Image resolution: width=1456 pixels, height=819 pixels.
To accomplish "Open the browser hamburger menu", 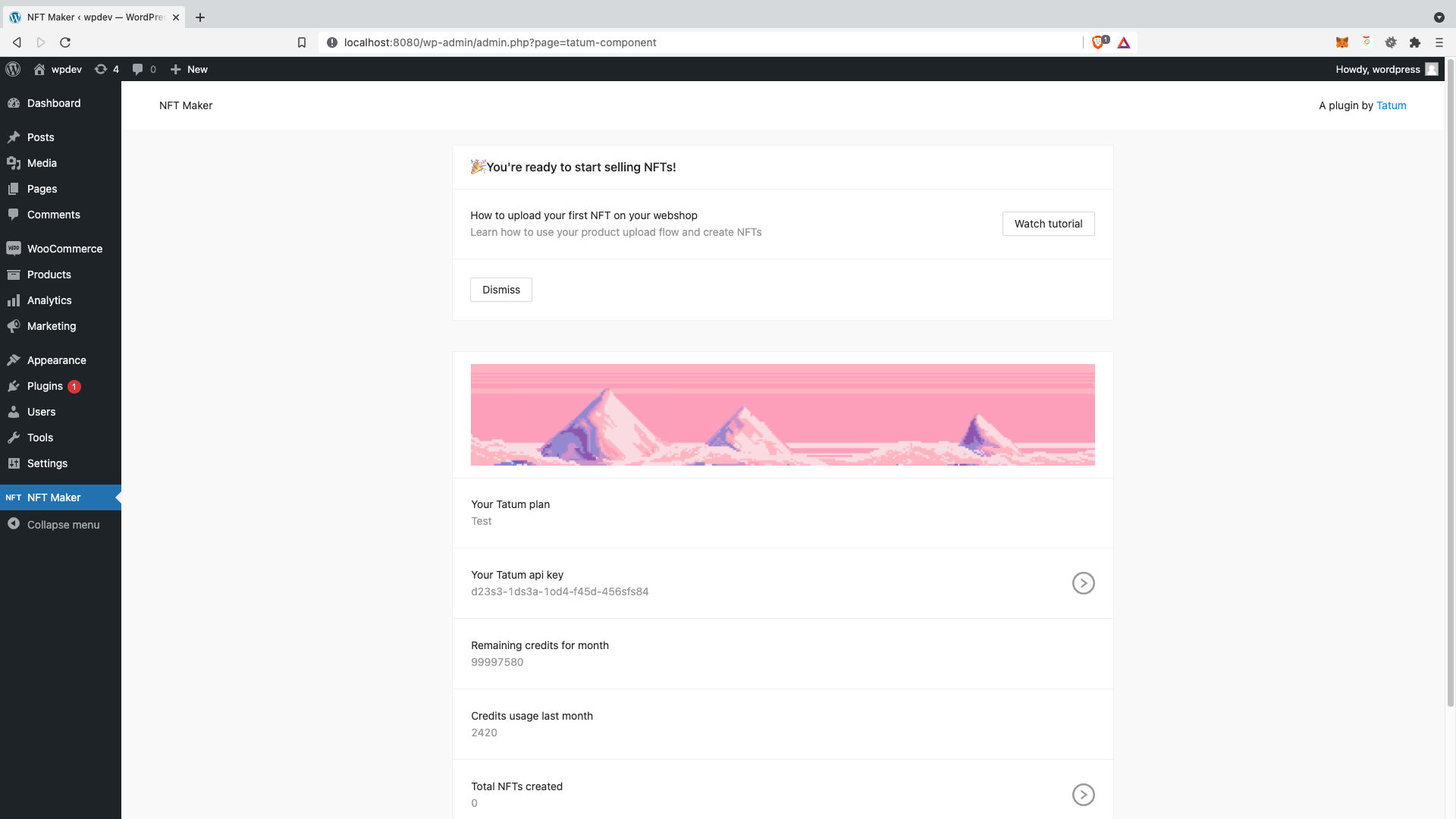I will point(1439,42).
